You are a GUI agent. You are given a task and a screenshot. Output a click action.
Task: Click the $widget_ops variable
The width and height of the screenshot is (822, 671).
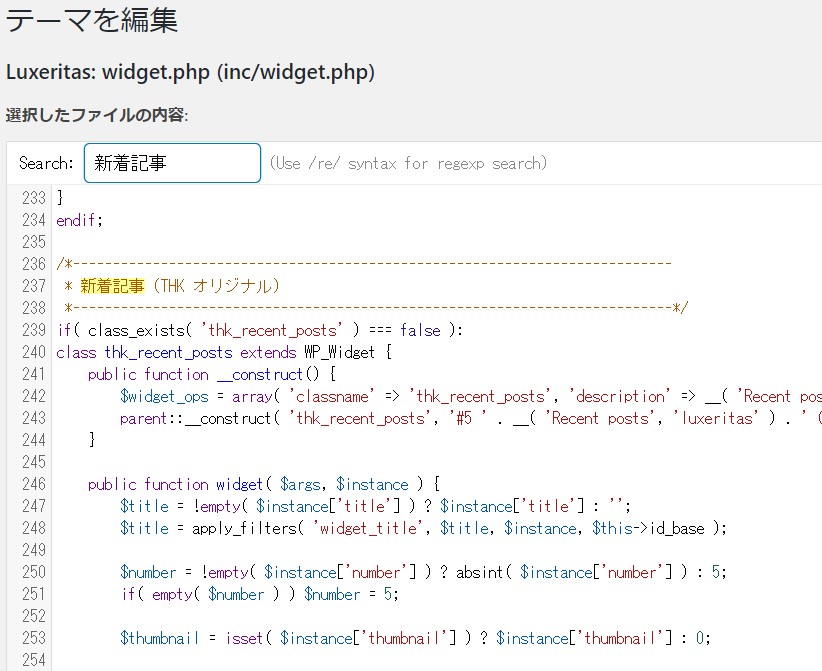tap(164, 396)
